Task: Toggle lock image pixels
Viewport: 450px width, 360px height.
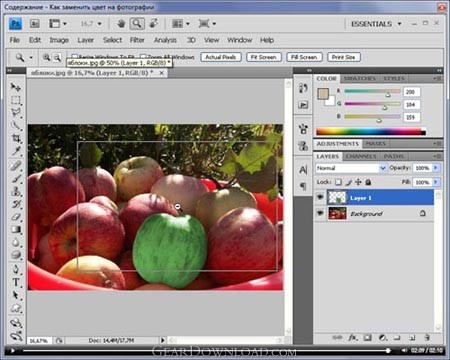Action: (348, 182)
